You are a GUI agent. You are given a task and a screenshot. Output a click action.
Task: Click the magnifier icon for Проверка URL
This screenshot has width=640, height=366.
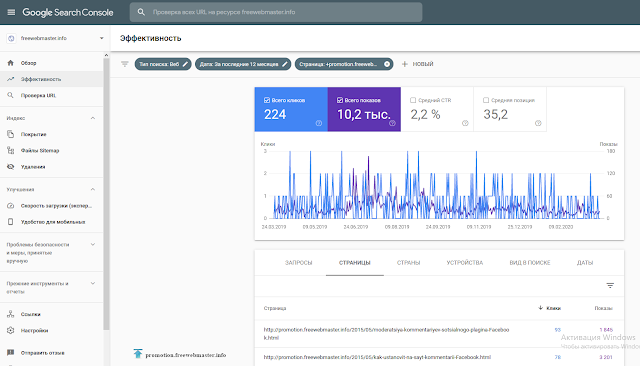tap(11, 95)
